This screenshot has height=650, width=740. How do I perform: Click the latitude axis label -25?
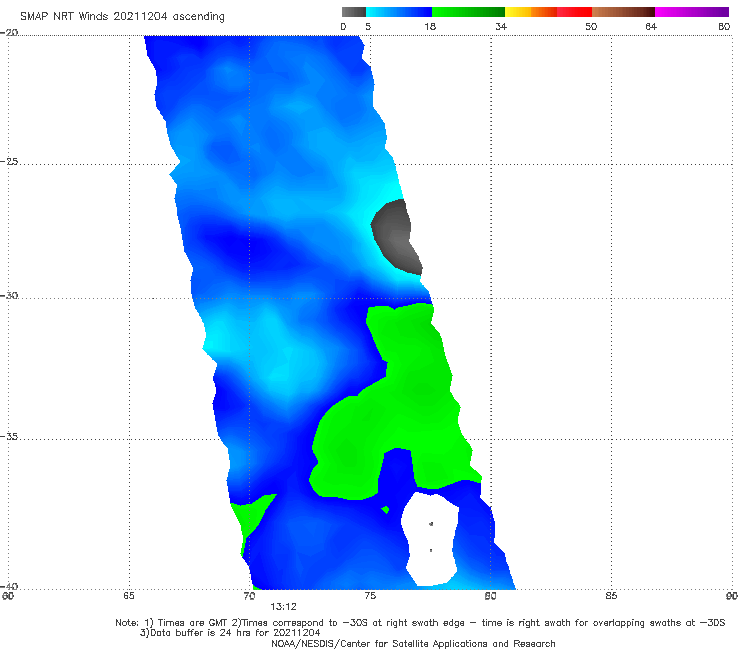coord(9,161)
